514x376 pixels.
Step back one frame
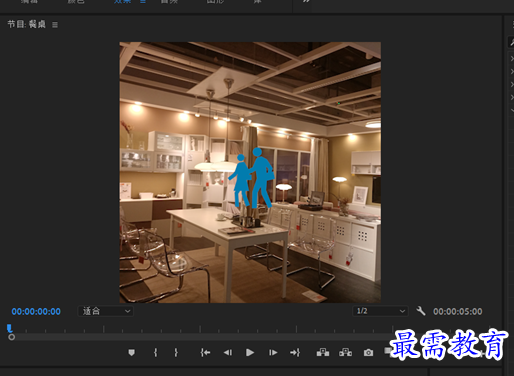[x=228, y=352]
